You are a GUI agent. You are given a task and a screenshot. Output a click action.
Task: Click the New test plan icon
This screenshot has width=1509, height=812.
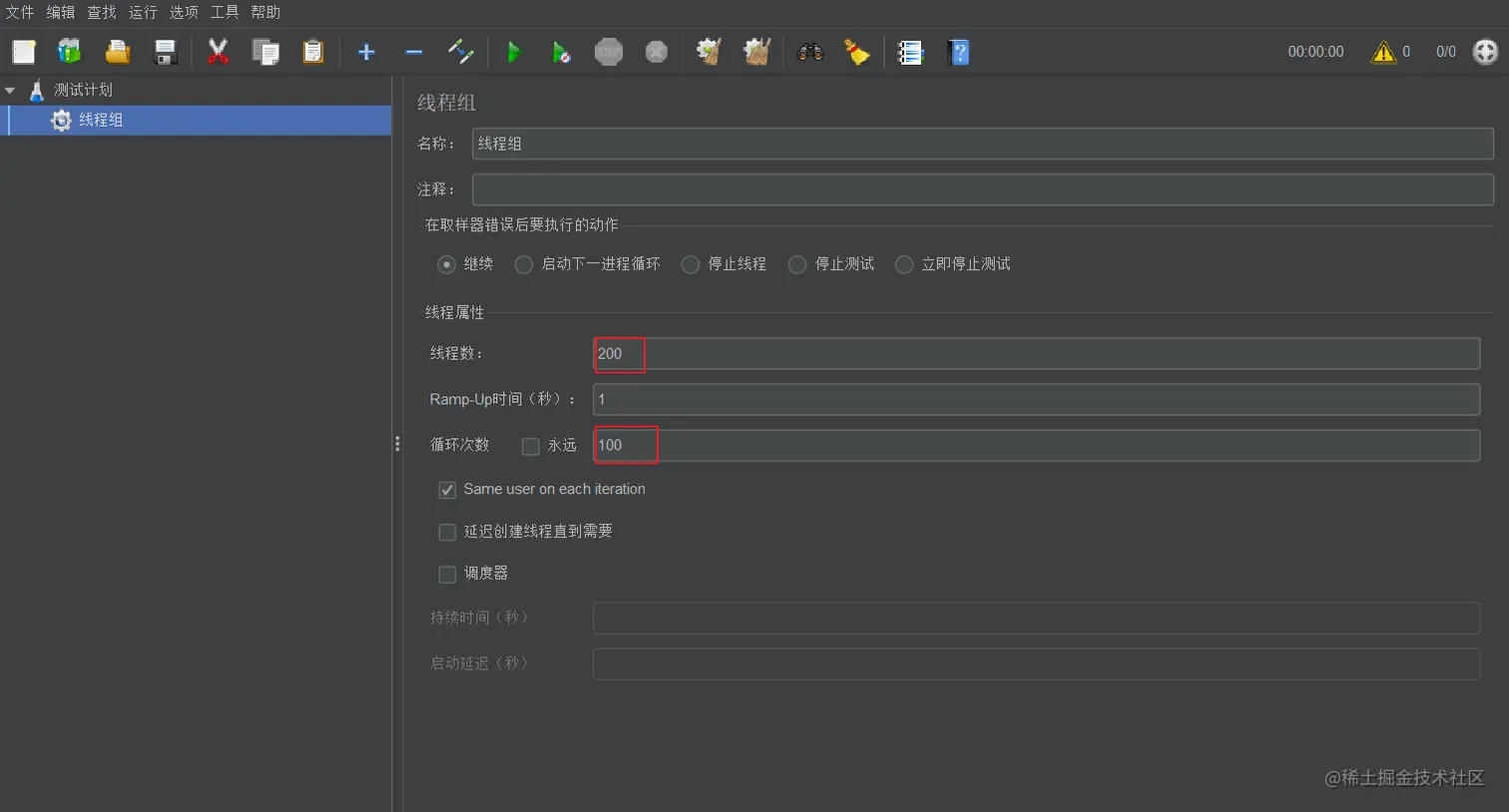coord(24,52)
